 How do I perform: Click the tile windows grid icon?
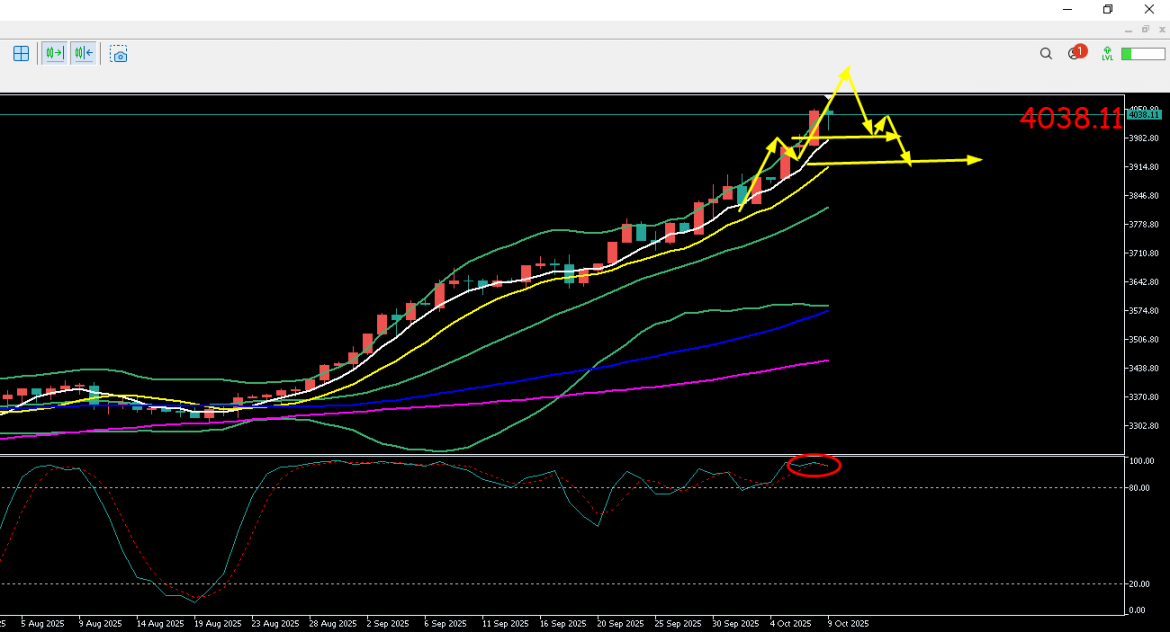tap(21, 54)
